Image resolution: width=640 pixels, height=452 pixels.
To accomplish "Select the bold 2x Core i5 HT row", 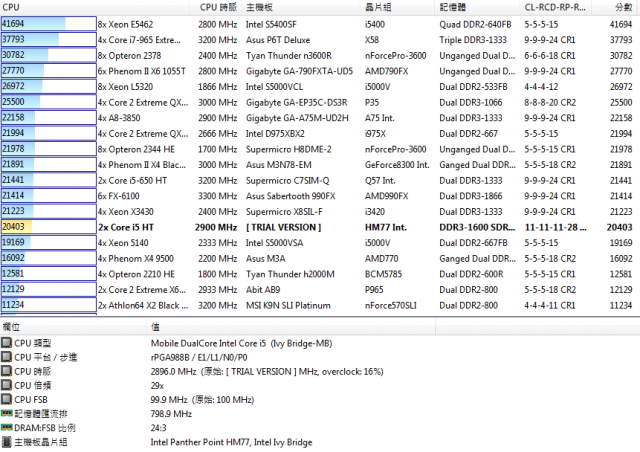I will coord(320,227).
